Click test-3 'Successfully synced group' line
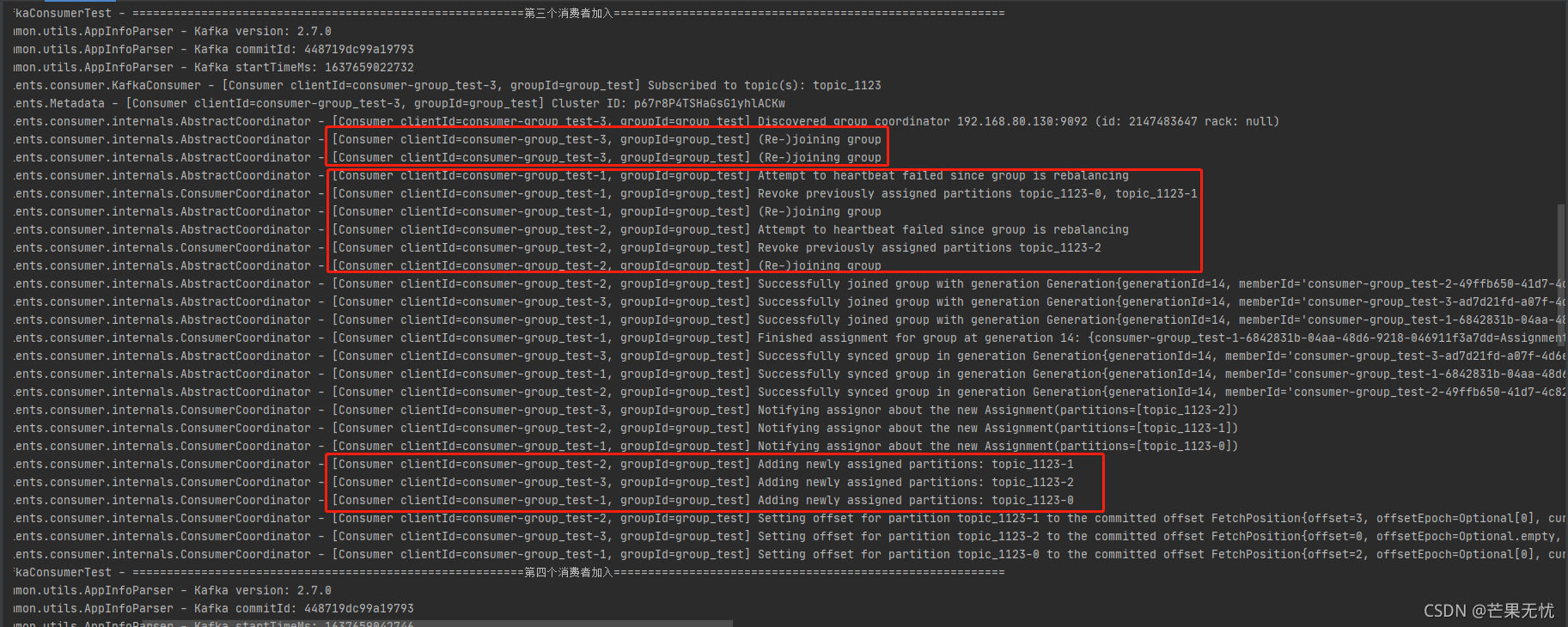 790,356
